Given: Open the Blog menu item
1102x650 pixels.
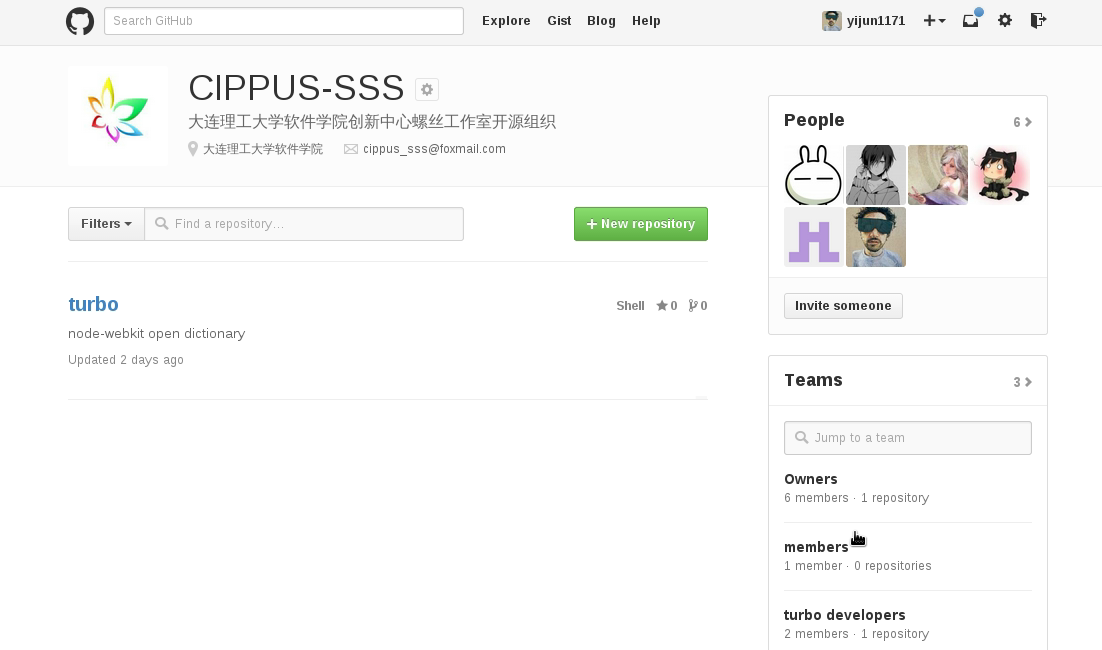Looking at the screenshot, I should [602, 21].
